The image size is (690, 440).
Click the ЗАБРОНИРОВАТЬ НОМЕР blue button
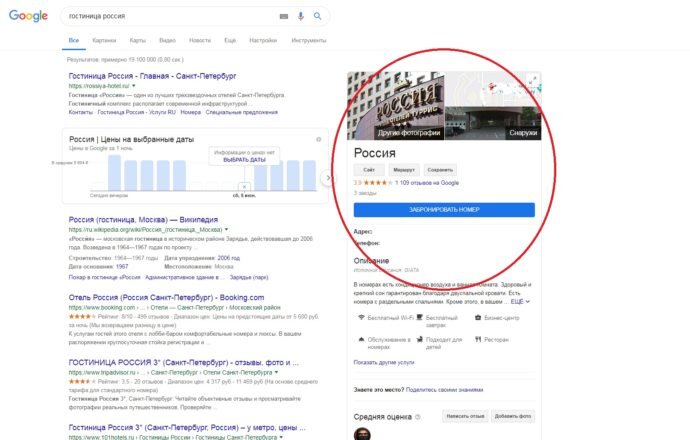click(x=444, y=210)
